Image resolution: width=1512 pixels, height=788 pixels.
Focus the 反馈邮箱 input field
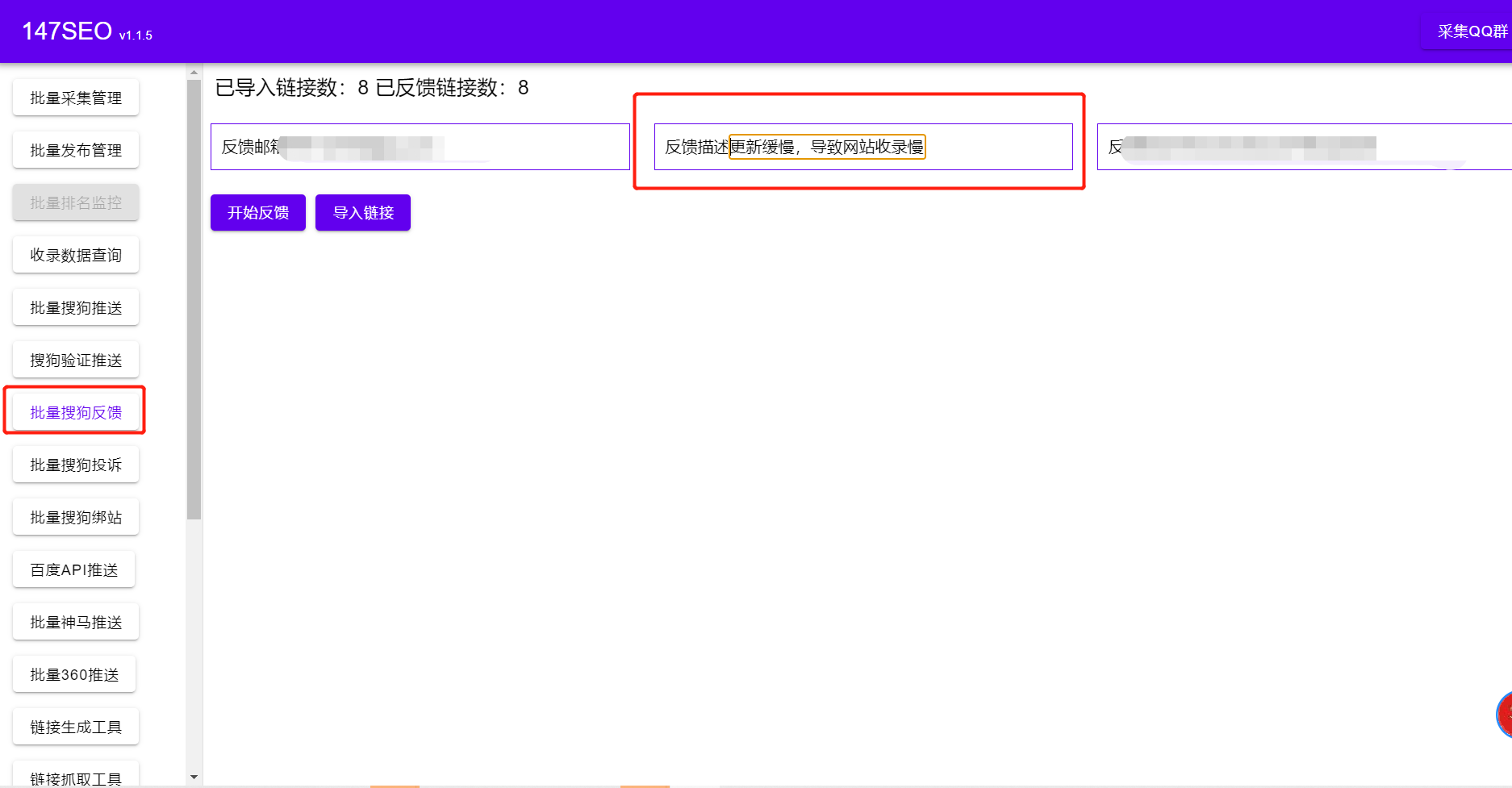coord(420,147)
